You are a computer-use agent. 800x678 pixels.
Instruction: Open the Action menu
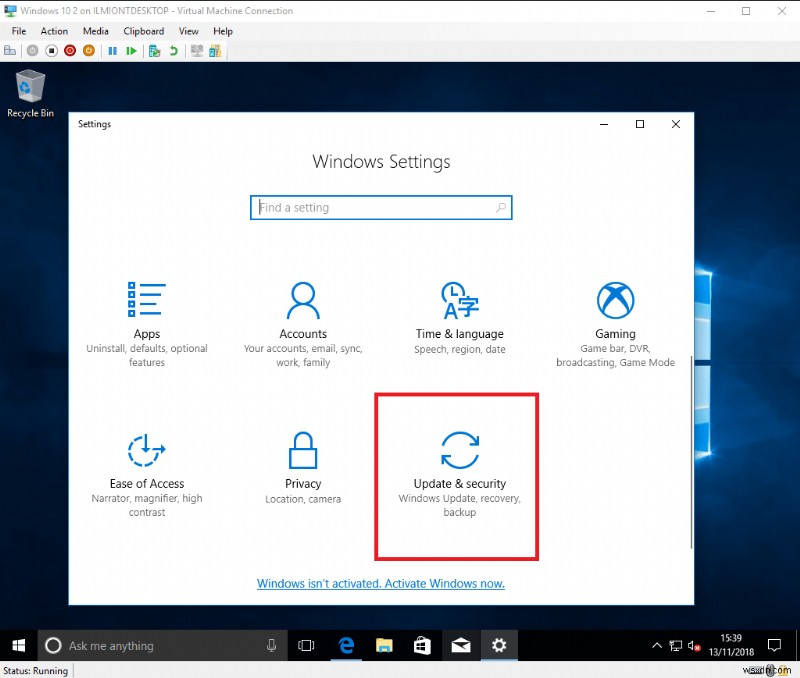pos(54,31)
